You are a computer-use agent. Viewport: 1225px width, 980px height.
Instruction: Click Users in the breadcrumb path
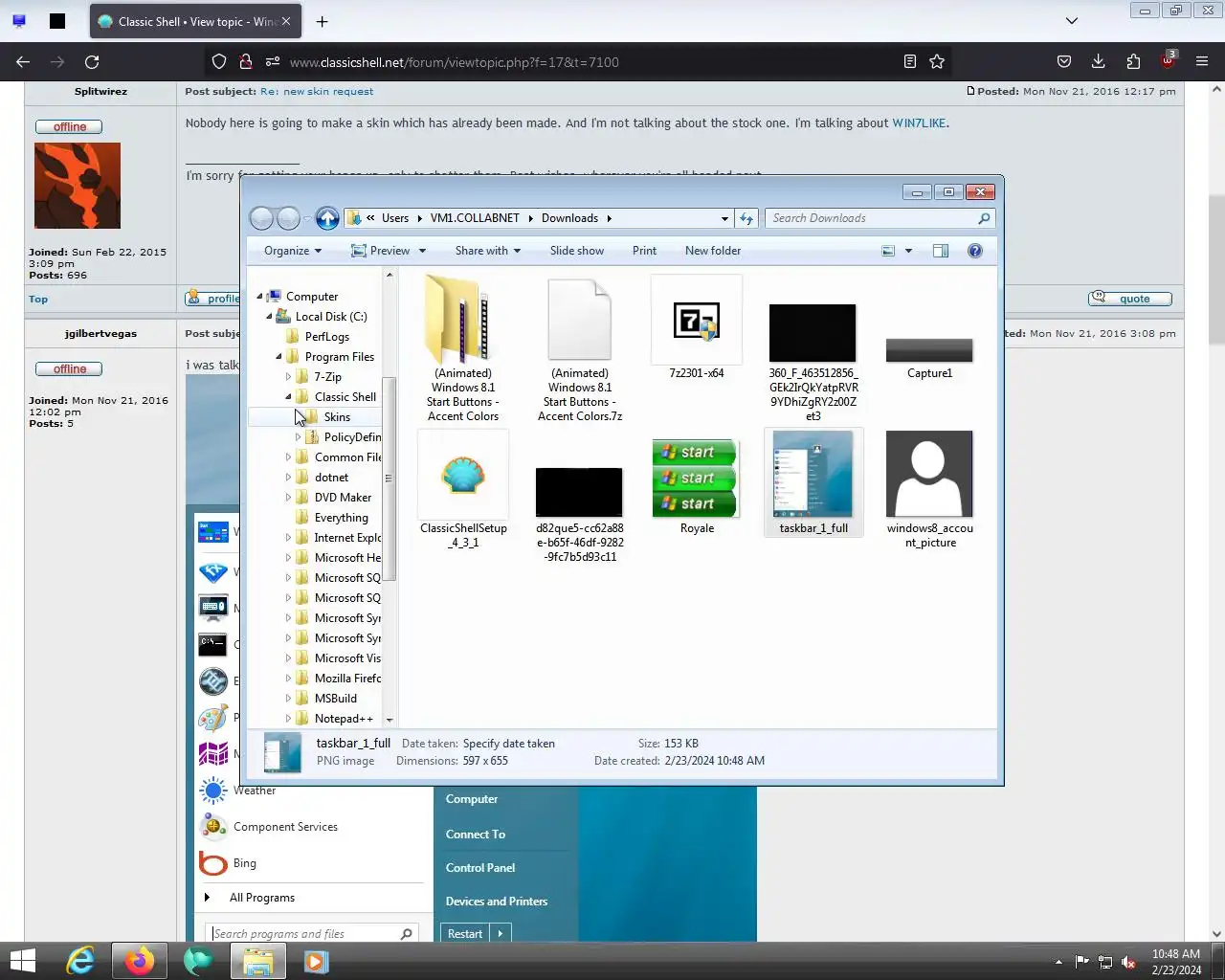point(395,218)
